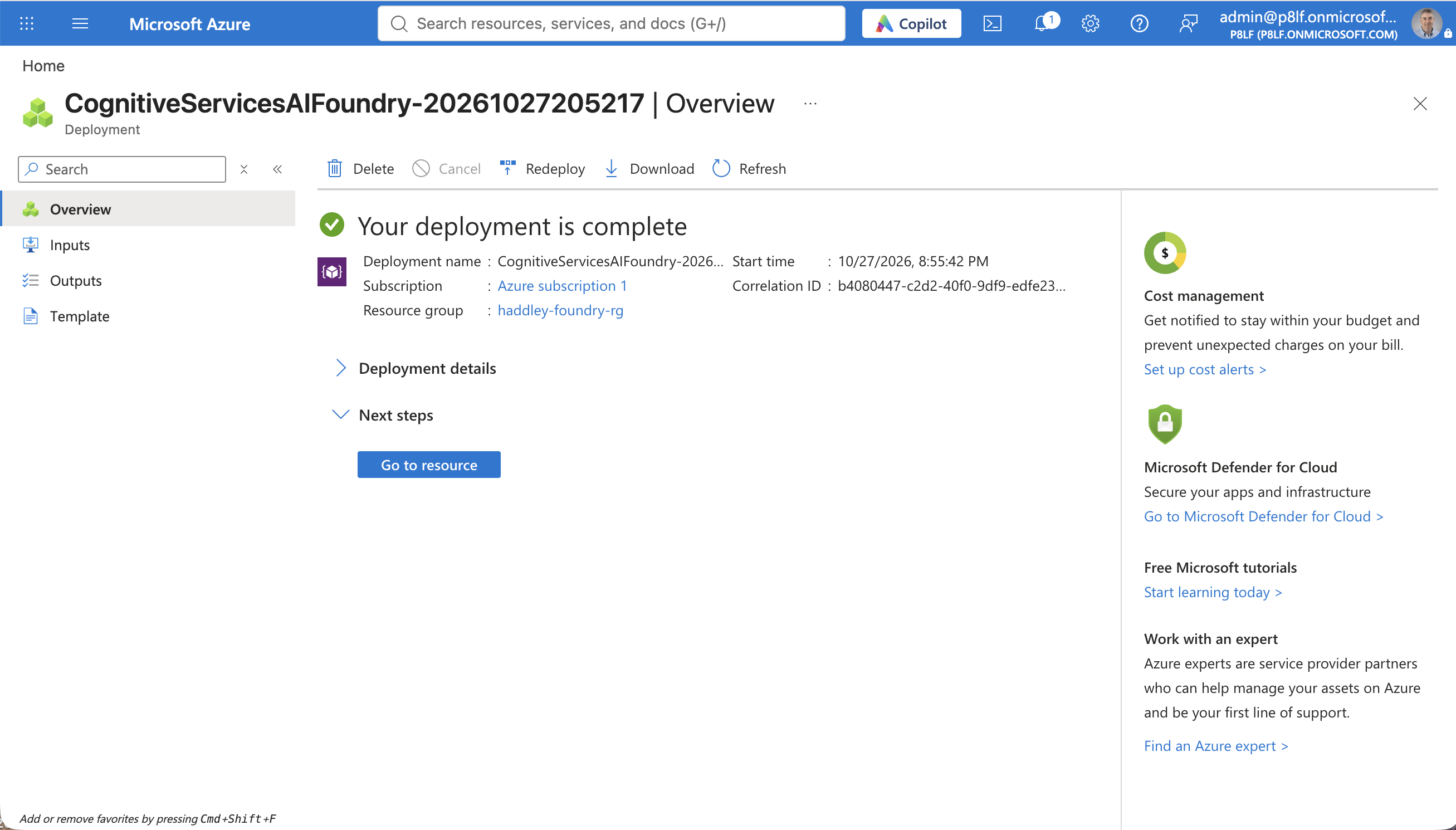
Task: Open Find an Azure expert link
Action: tap(1216, 746)
